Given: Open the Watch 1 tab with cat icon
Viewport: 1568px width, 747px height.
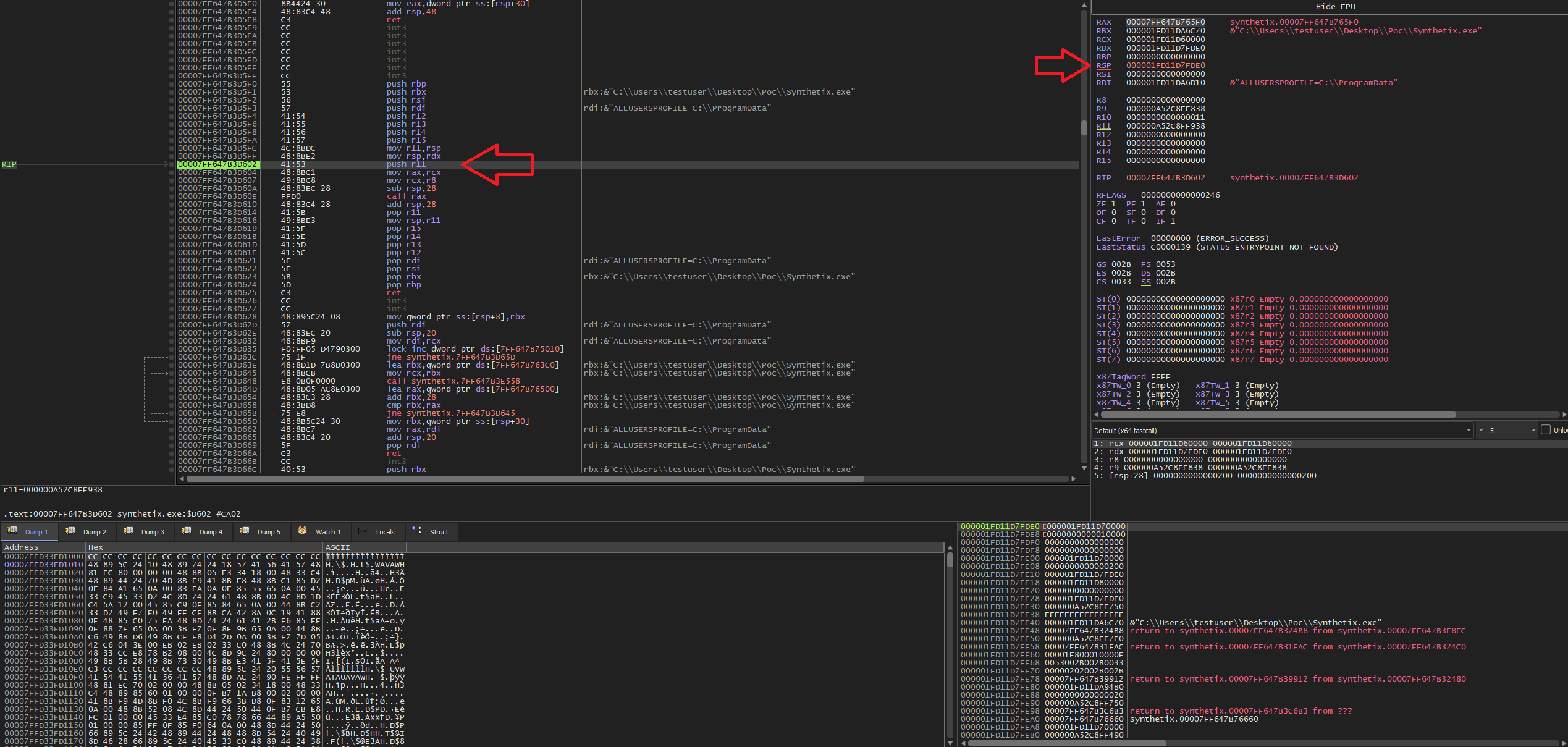Looking at the screenshot, I should 321,531.
